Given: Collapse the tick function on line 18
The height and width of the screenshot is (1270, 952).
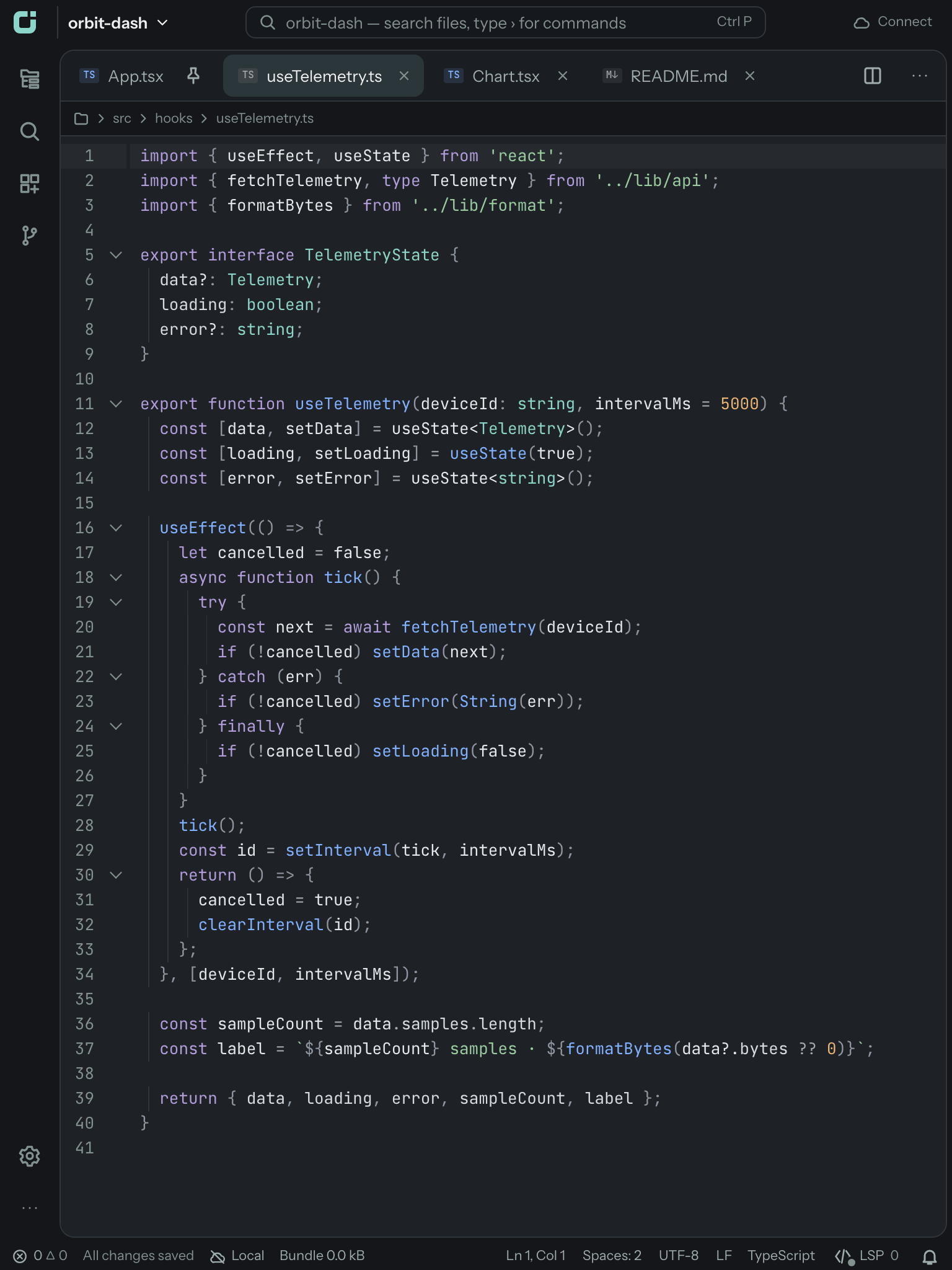Looking at the screenshot, I should click(116, 577).
